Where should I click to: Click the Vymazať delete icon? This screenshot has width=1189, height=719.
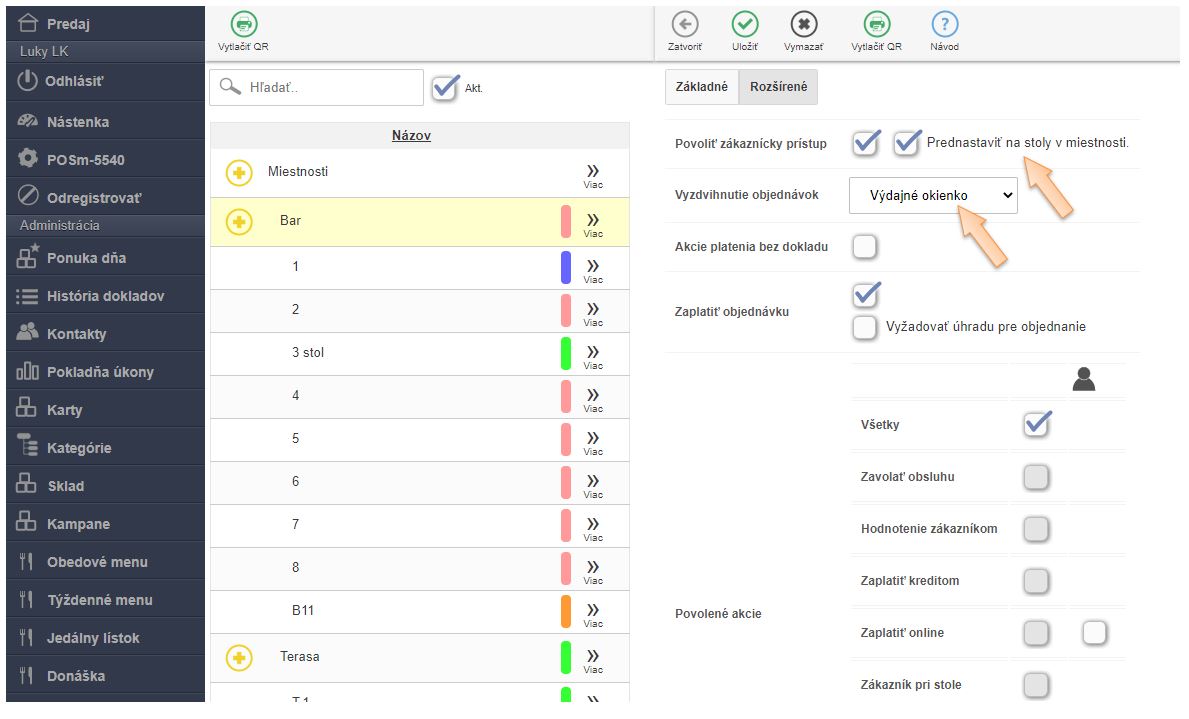(x=803, y=26)
